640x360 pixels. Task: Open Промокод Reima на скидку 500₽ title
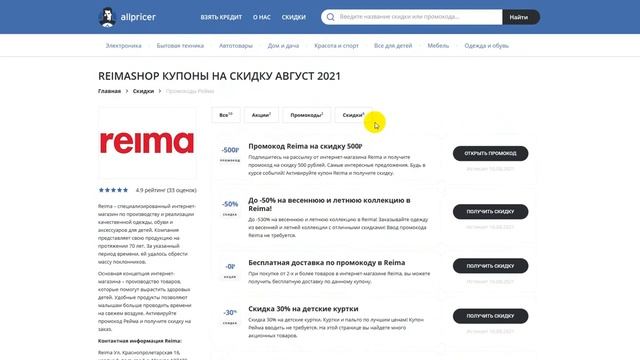[x=305, y=146]
